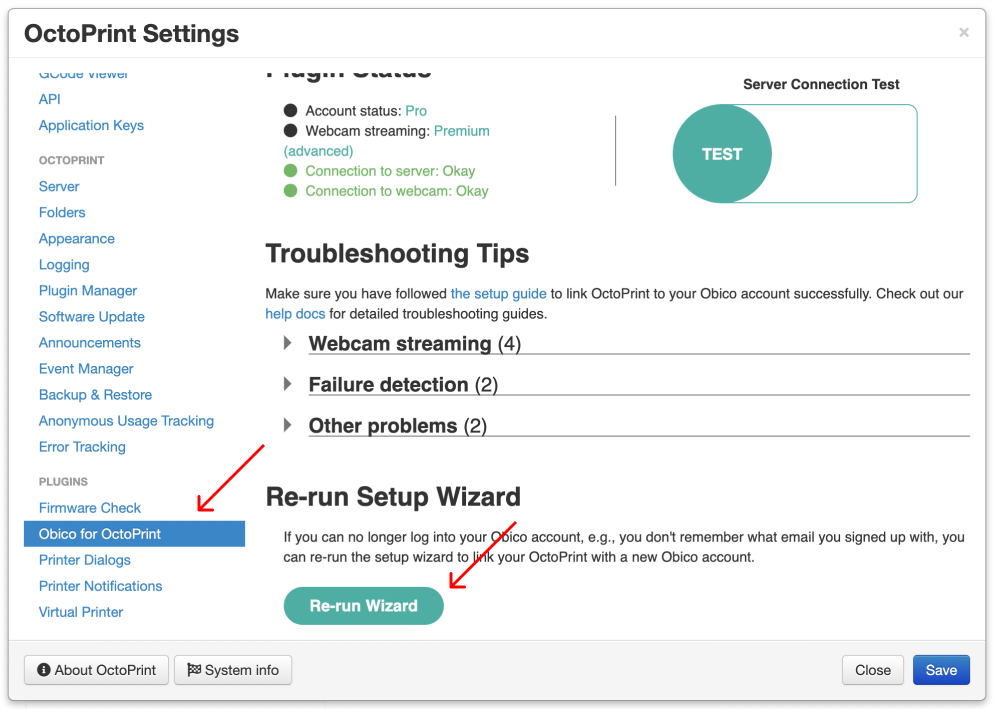Click About OctoPrint info button

pos(97,670)
